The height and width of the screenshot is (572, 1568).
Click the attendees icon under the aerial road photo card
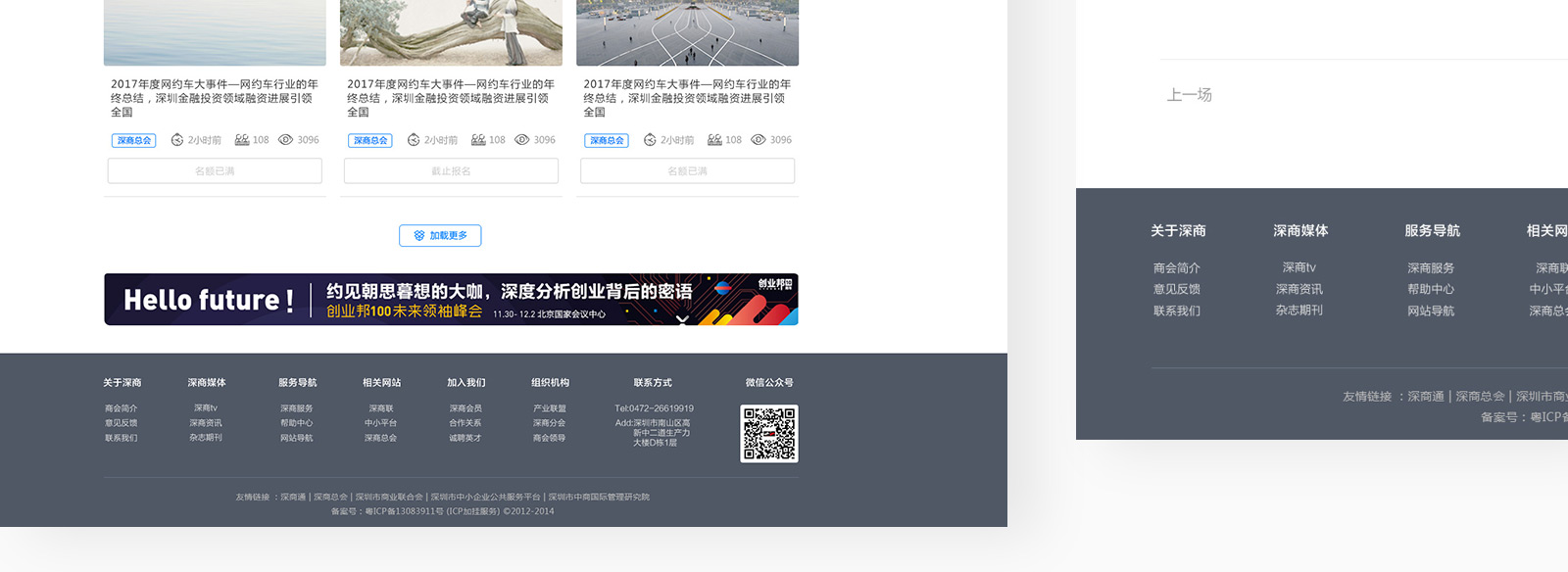click(x=714, y=140)
